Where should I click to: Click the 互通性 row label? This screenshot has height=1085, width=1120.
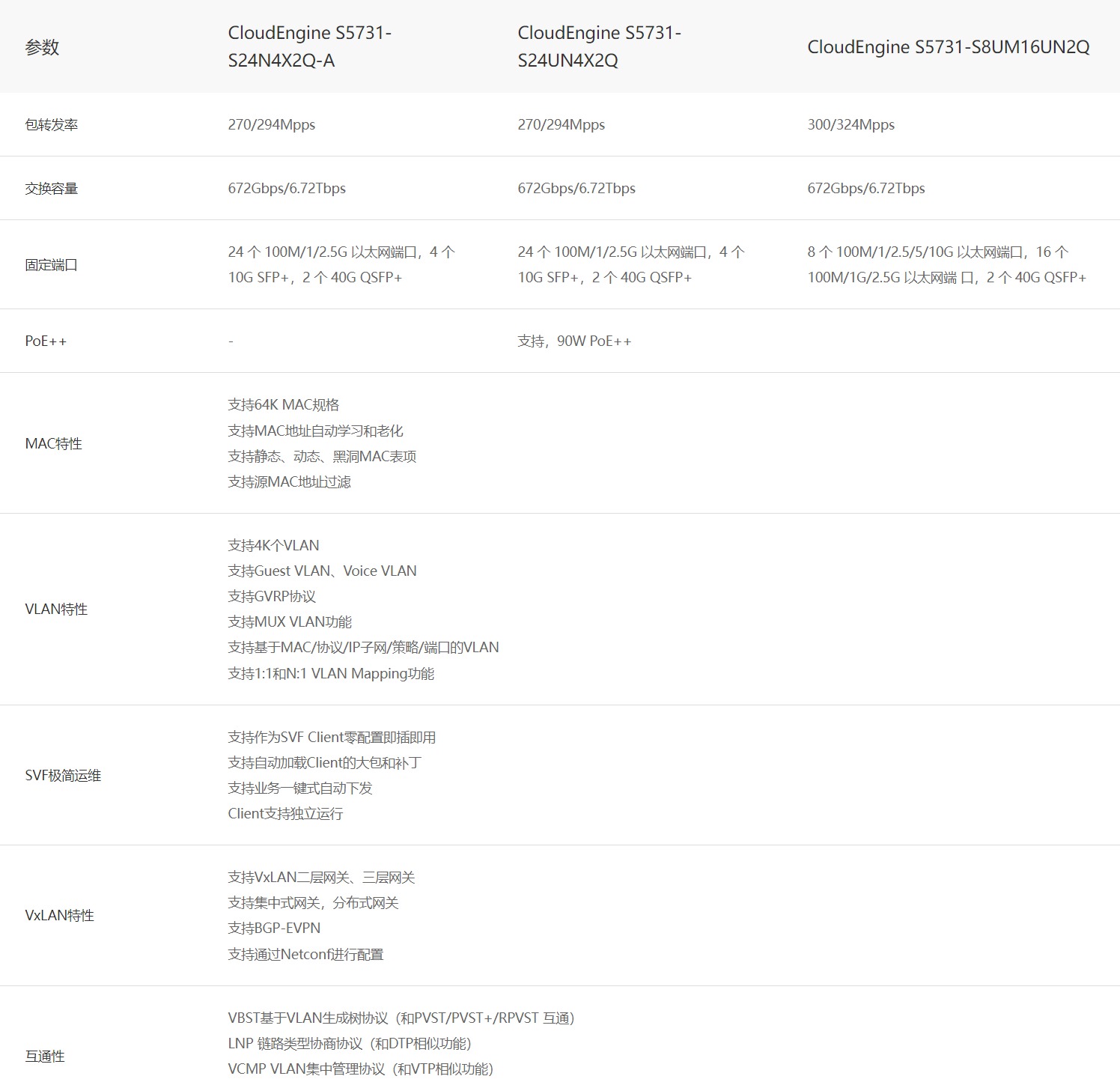[45, 1057]
